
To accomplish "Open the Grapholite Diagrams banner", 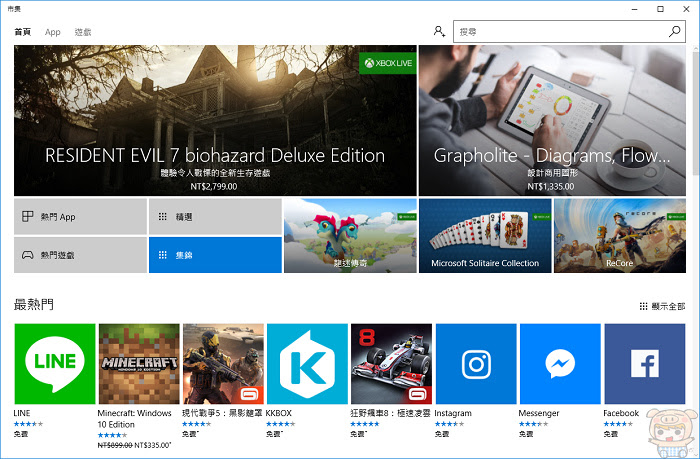I will [552, 121].
